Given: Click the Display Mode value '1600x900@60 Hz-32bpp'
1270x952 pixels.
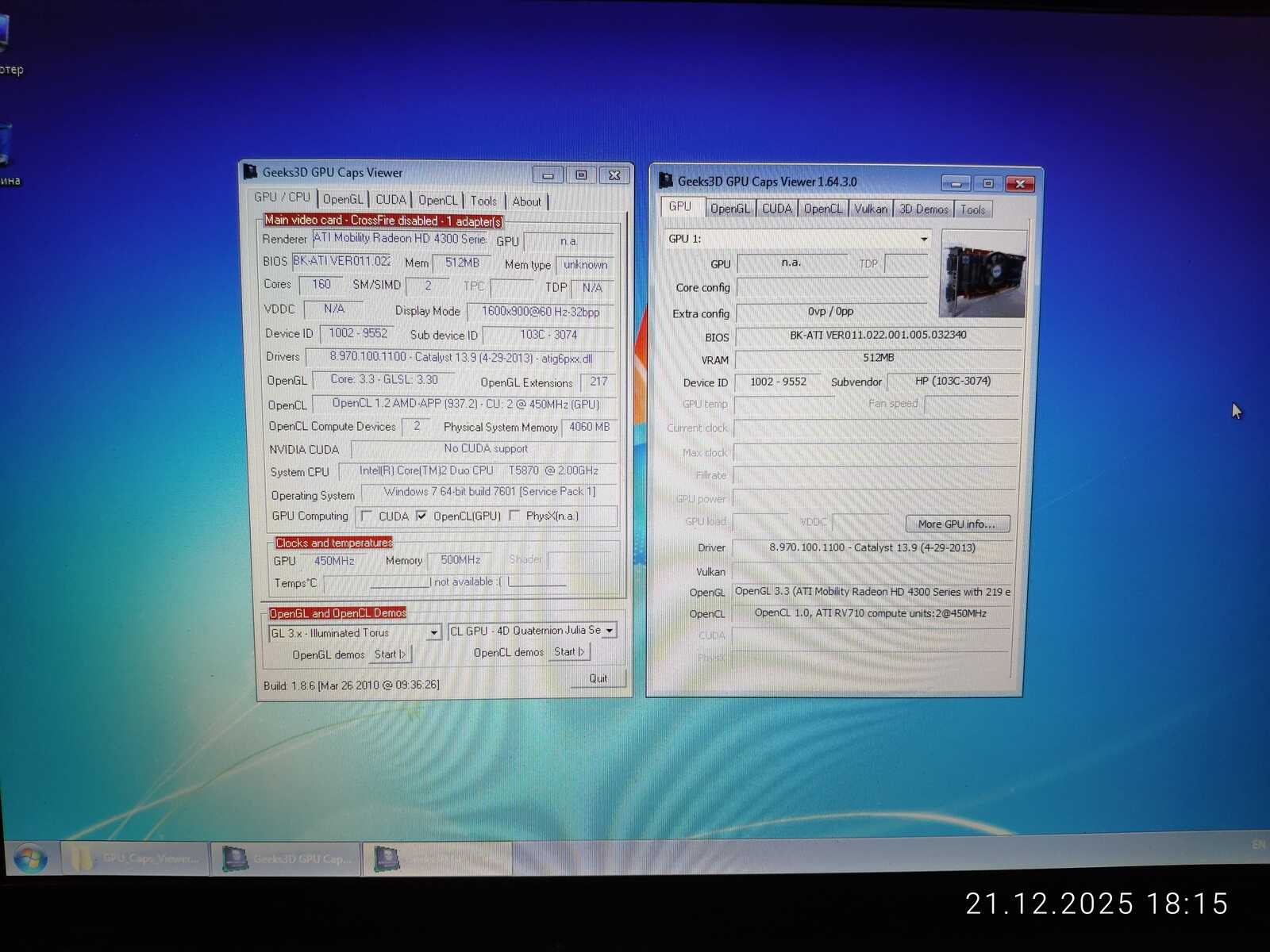Looking at the screenshot, I should pyautogui.click(x=541, y=312).
